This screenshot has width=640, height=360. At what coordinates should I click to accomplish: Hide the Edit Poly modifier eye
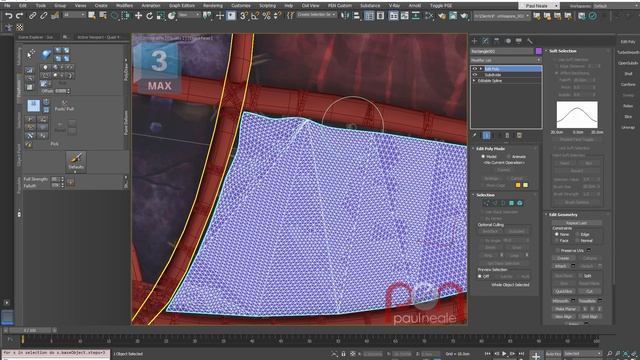coord(475,69)
